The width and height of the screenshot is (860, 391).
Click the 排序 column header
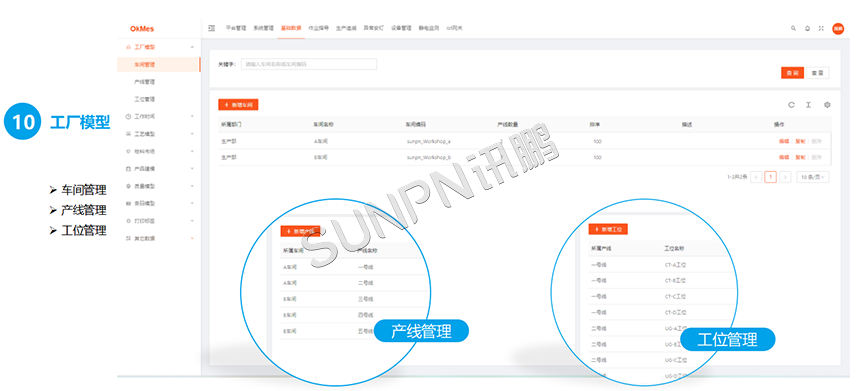[x=595, y=124]
